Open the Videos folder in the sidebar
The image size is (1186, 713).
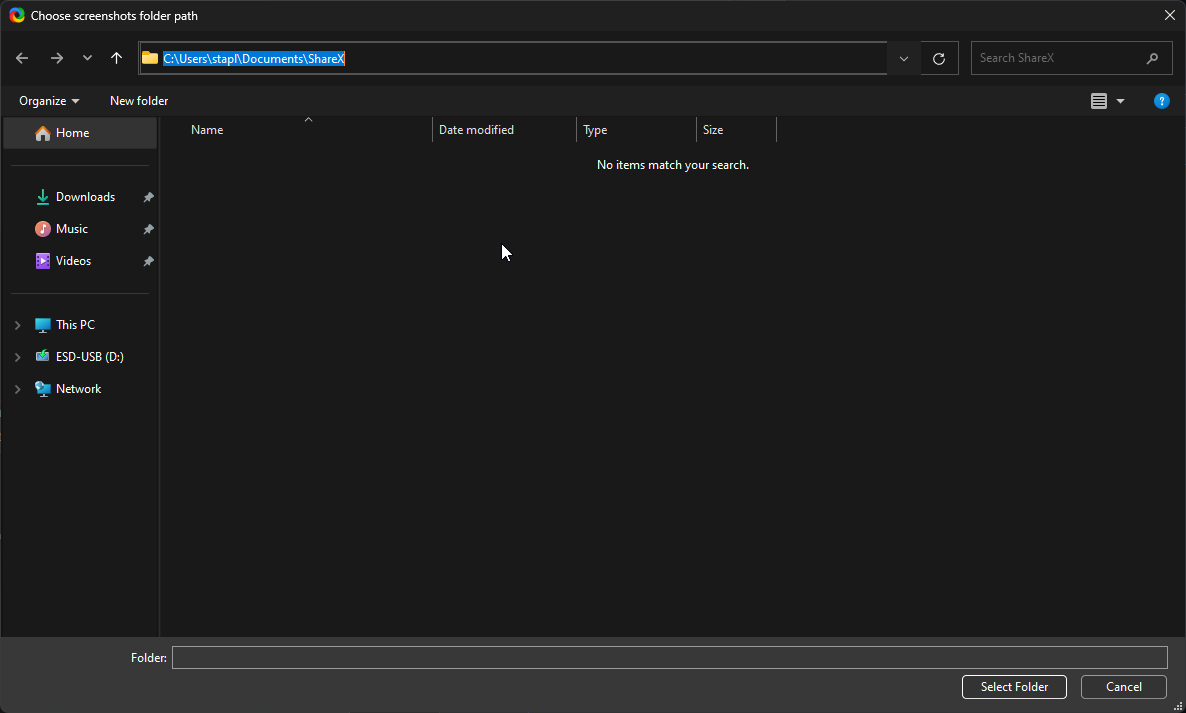pos(73,260)
